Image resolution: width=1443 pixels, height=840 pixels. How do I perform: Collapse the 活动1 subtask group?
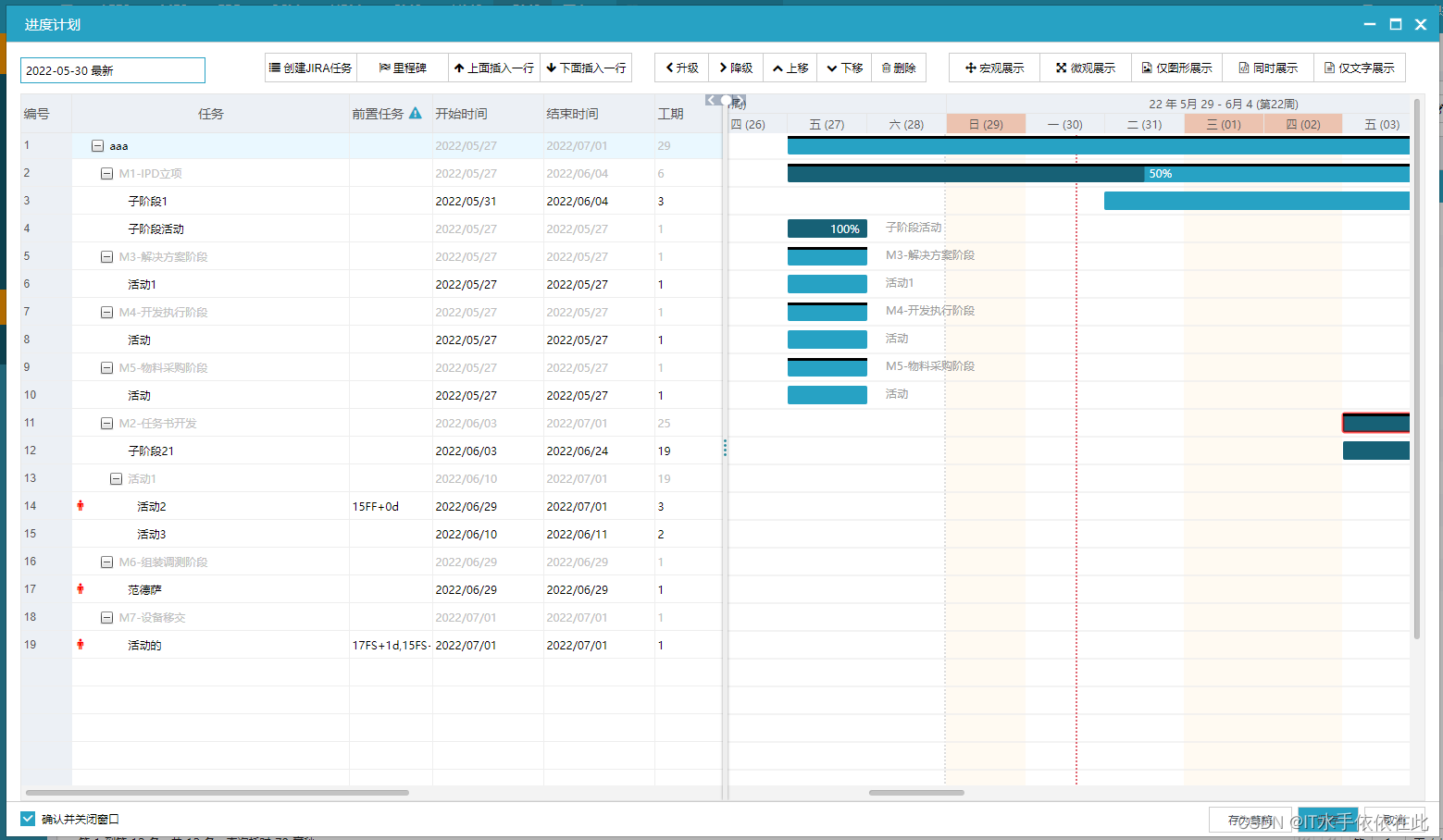coord(116,478)
